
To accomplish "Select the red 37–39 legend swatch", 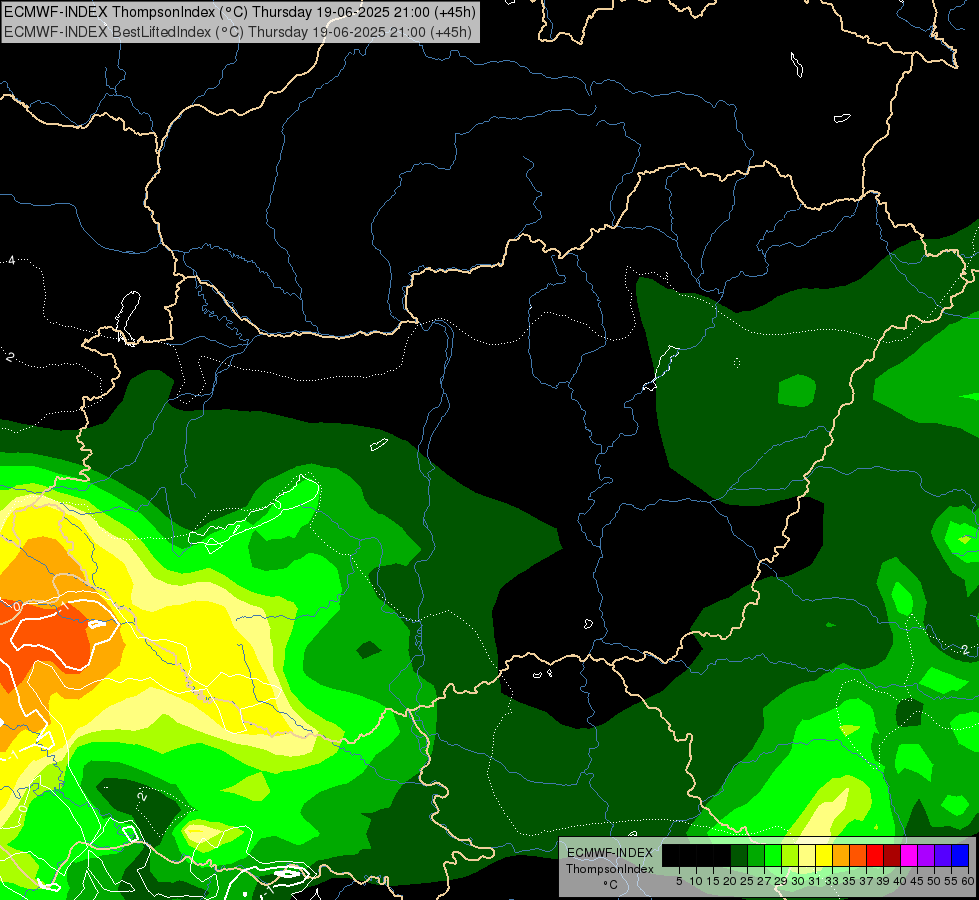I will coord(875,855).
